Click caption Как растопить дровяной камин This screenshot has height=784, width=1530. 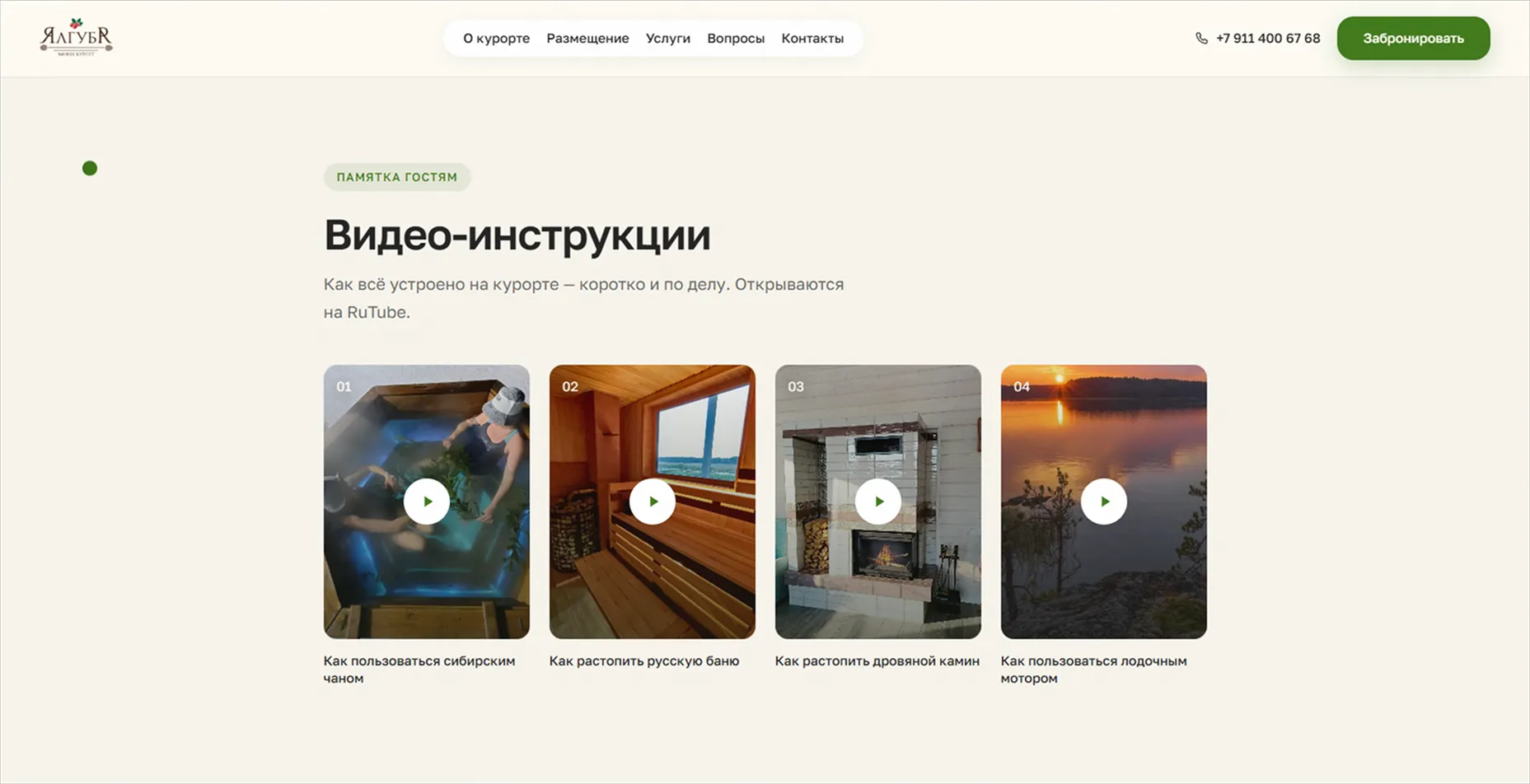[877, 660]
